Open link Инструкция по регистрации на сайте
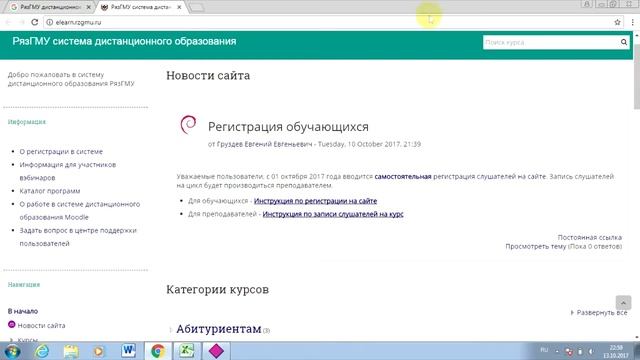 point(316,201)
